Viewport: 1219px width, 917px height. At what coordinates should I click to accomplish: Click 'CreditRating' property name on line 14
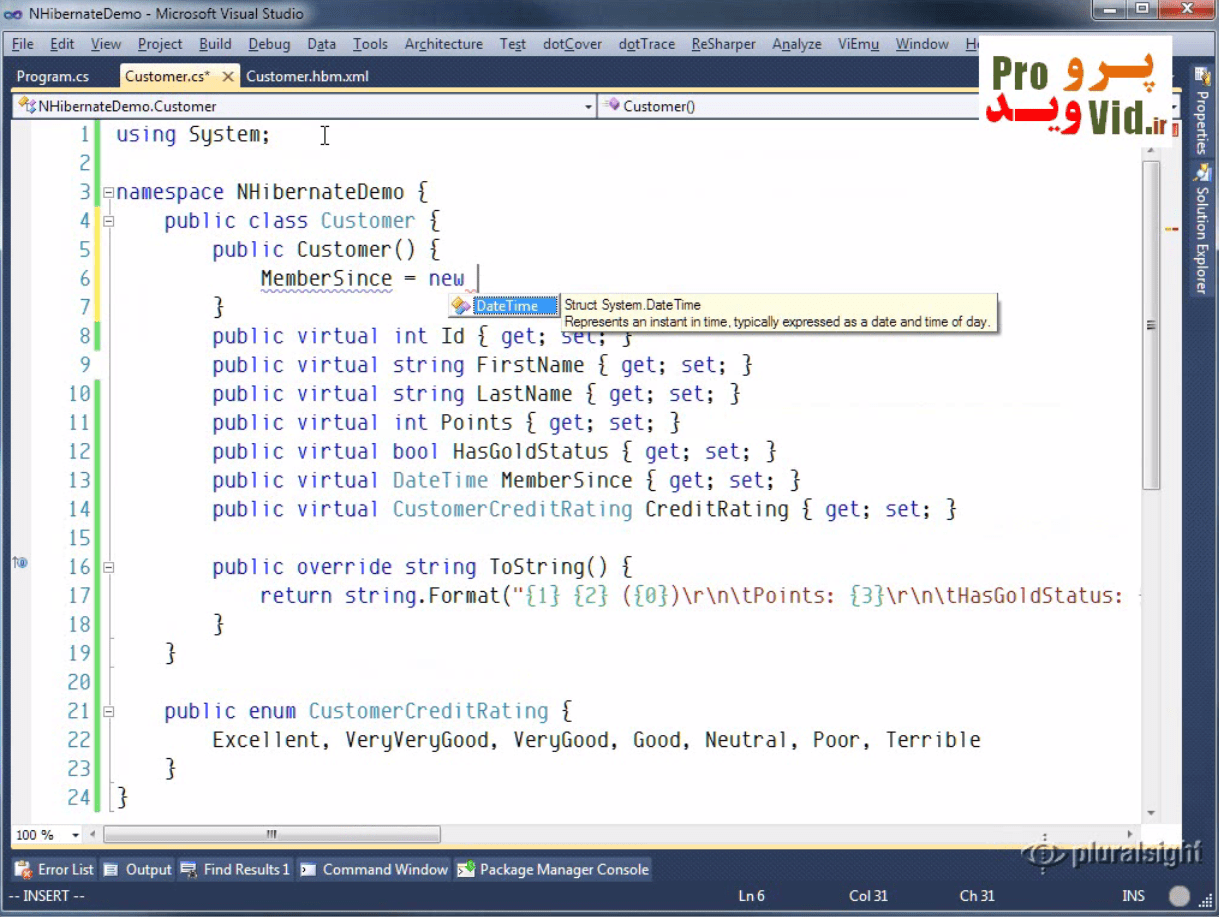(717, 510)
